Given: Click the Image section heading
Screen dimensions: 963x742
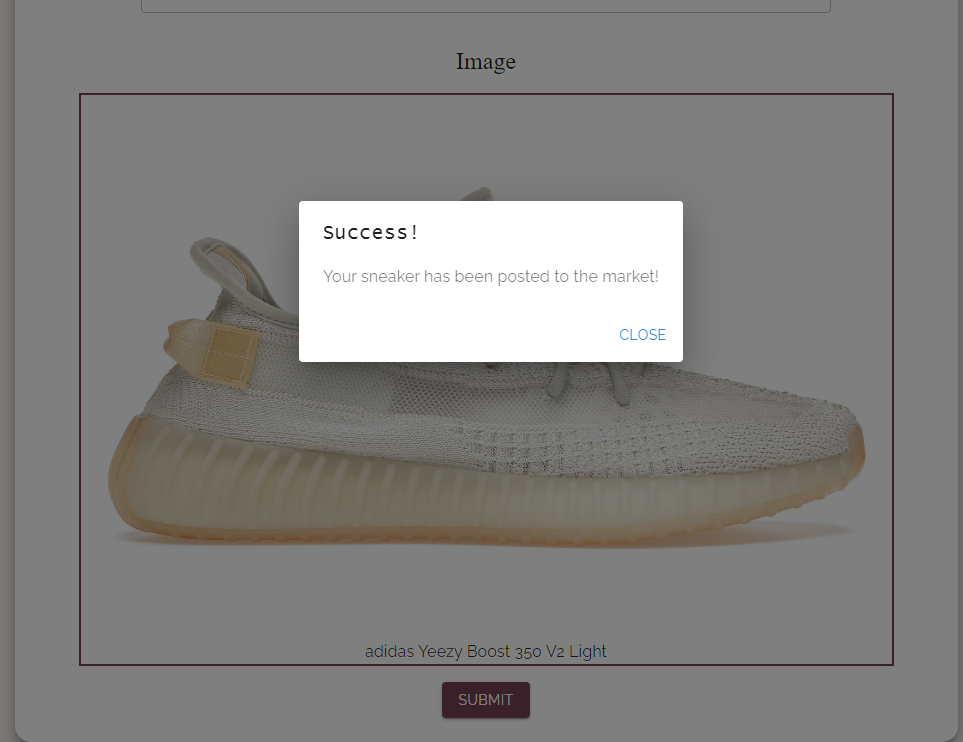Looking at the screenshot, I should [485, 61].
